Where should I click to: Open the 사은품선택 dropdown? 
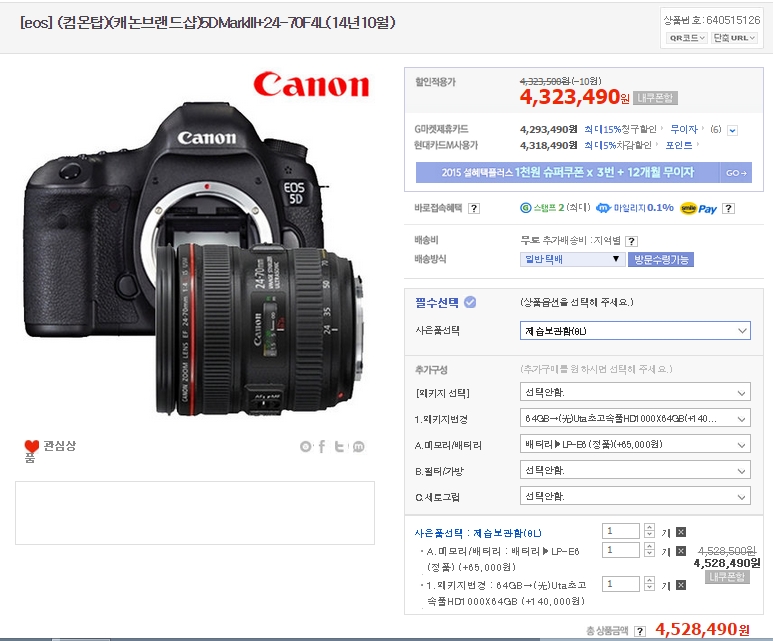635,330
